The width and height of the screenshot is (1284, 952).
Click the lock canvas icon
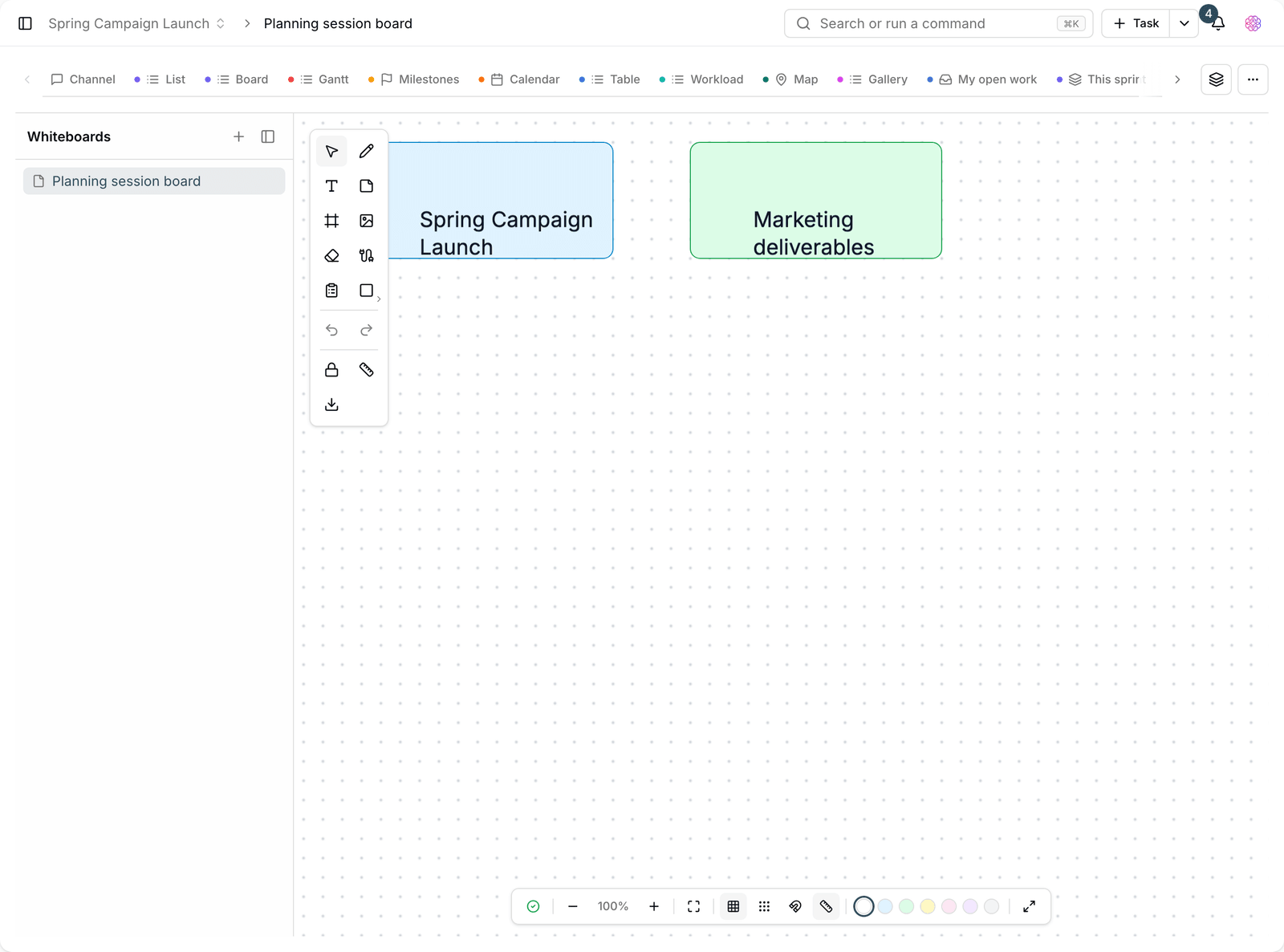point(331,370)
